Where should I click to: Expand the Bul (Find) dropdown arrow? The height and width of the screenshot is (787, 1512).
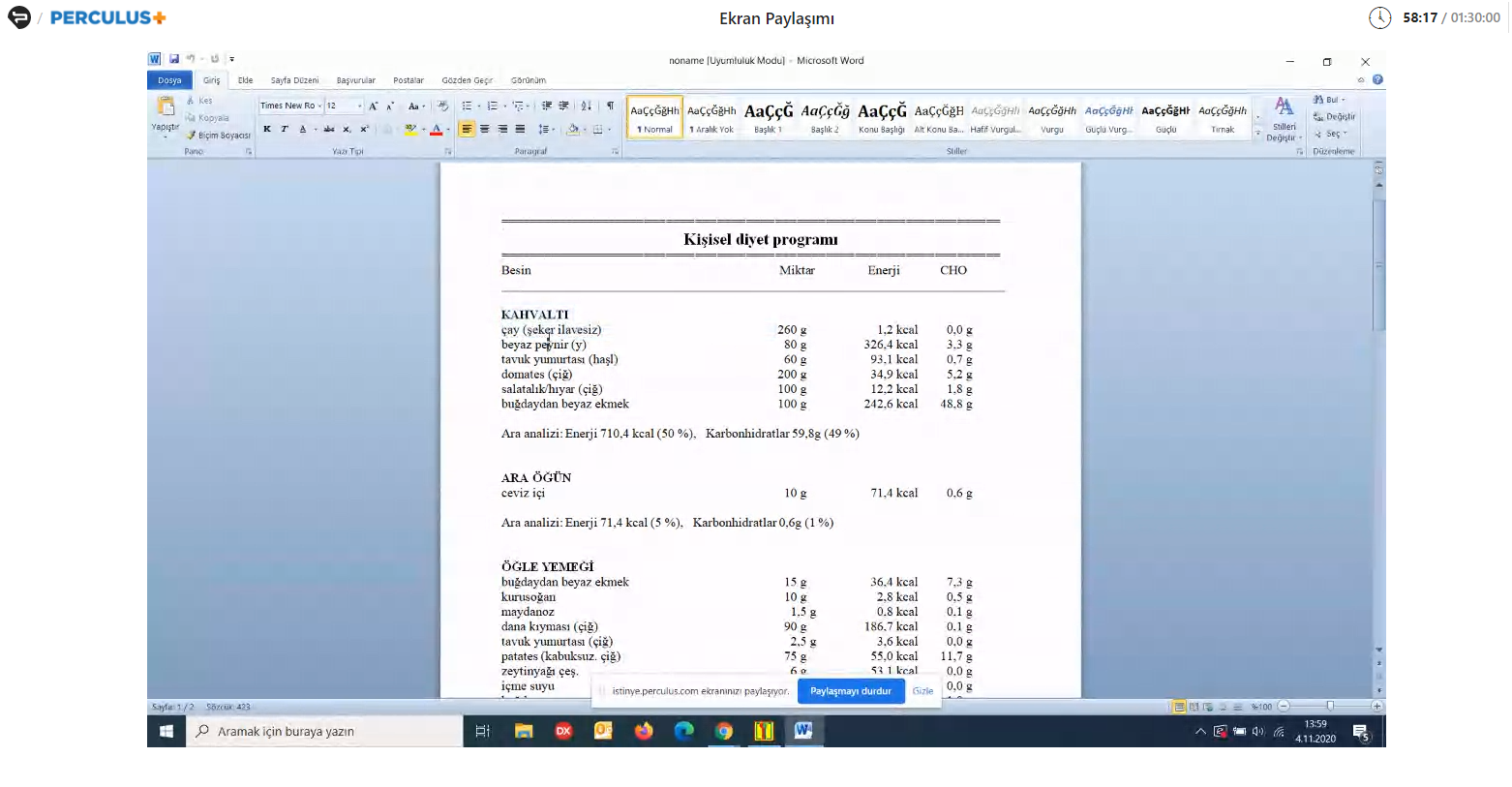[1344, 100]
